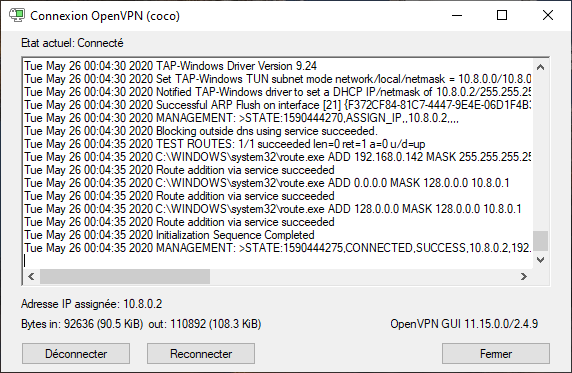Place cursor on last empty log line
Viewport: 572px width, 373px height.
(x=277, y=261)
